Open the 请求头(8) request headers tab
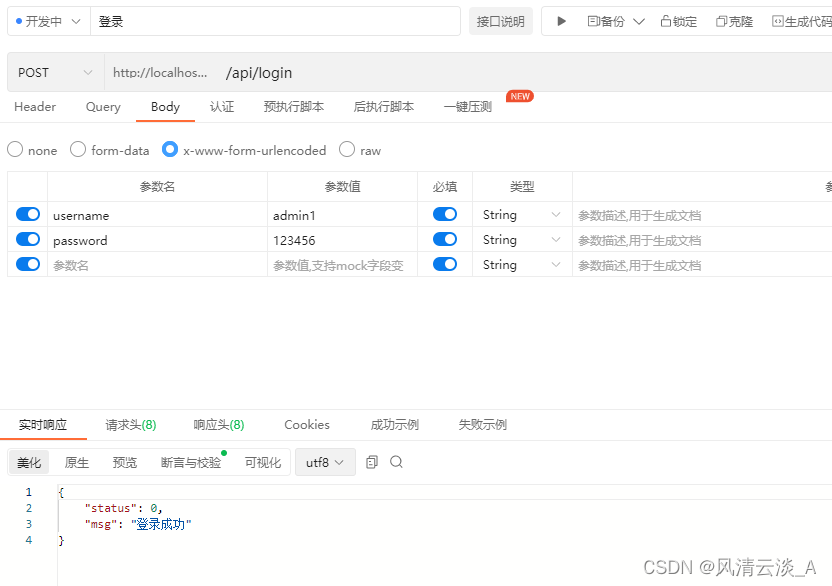This screenshot has width=832, height=586. [x=131, y=425]
